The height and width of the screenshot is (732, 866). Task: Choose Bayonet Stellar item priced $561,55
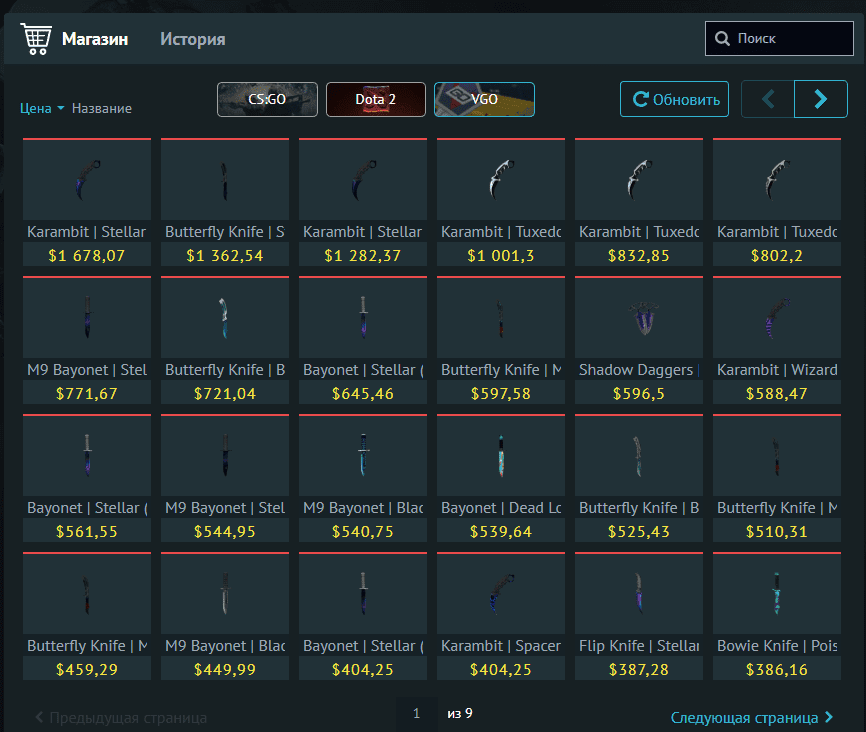tap(87, 478)
